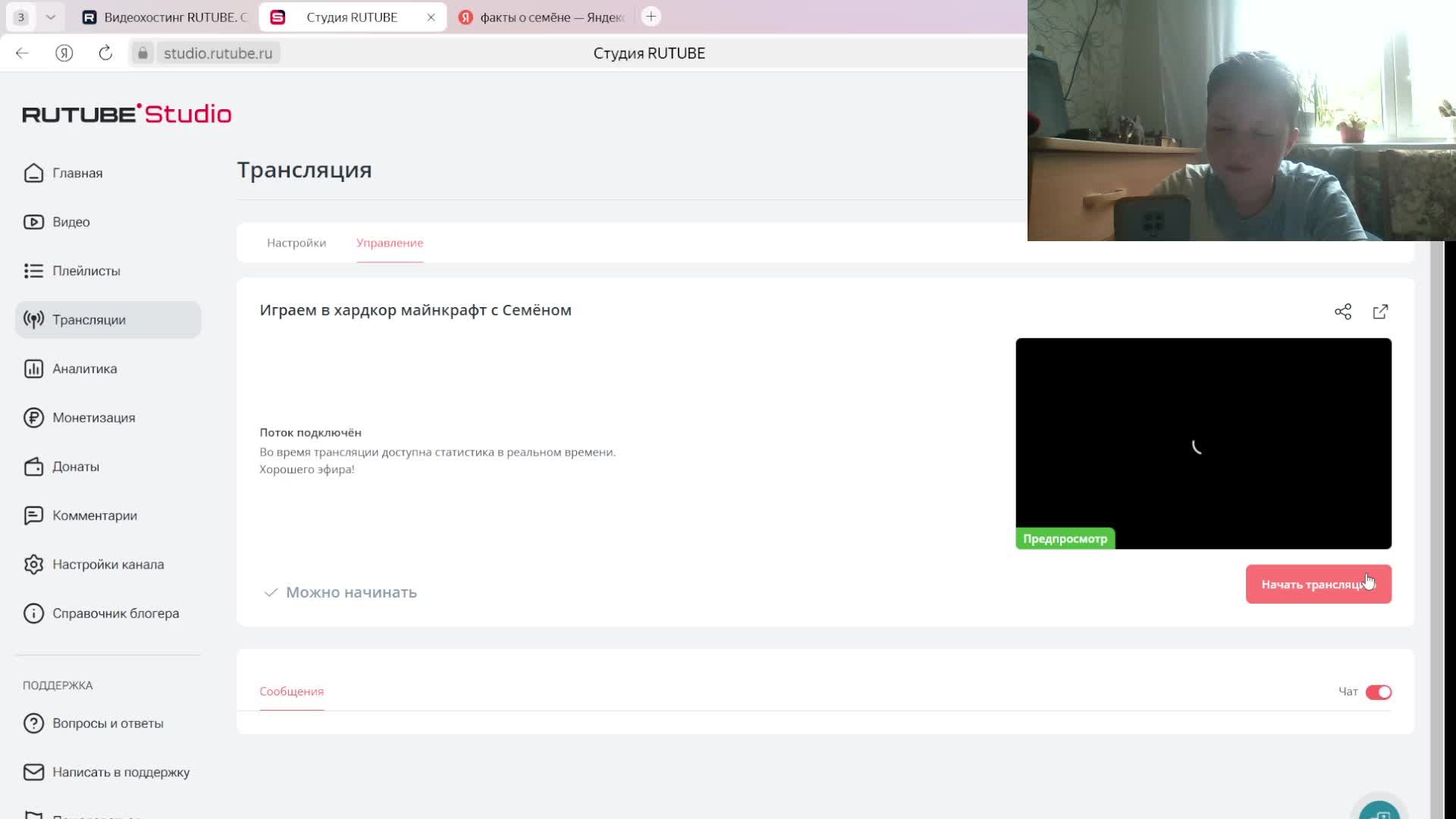Click the RUTUBE Studio logo
Image resolution: width=1456 pixels, height=819 pixels.
point(127,114)
